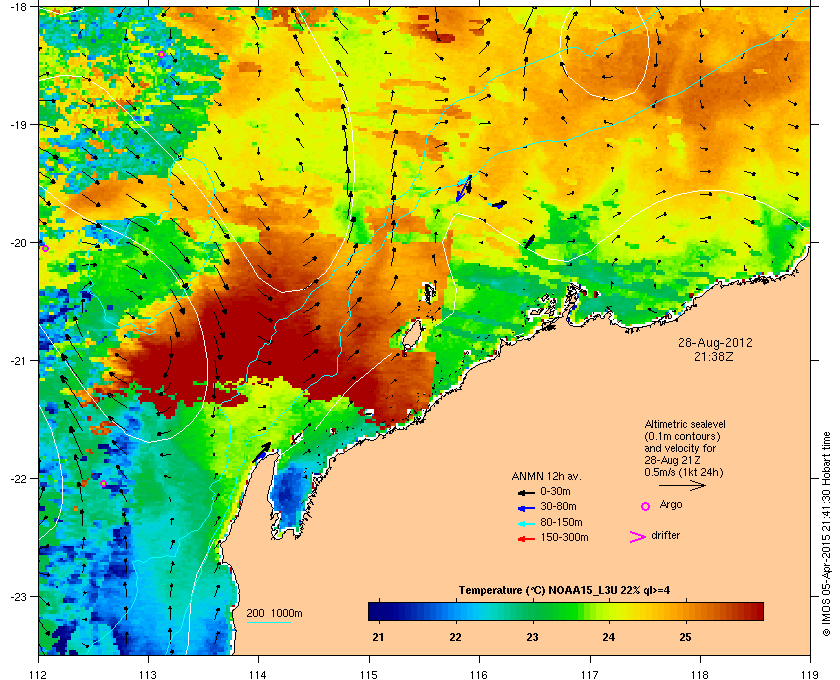The width and height of the screenshot is (840, 680).
Task: Click the drifter legend text
Action: pos(665,535)
